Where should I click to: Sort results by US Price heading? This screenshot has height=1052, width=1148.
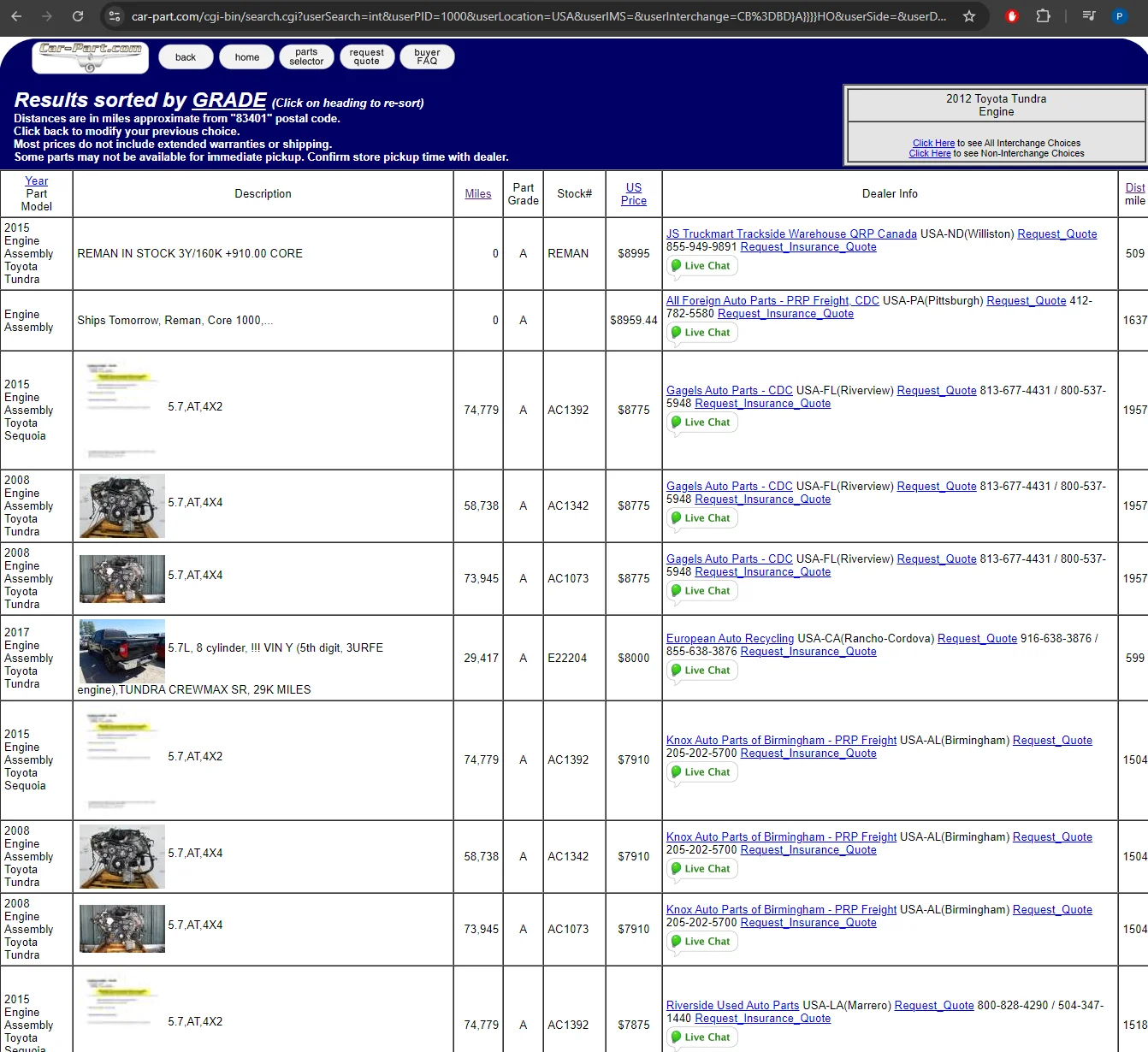point(633,194)
